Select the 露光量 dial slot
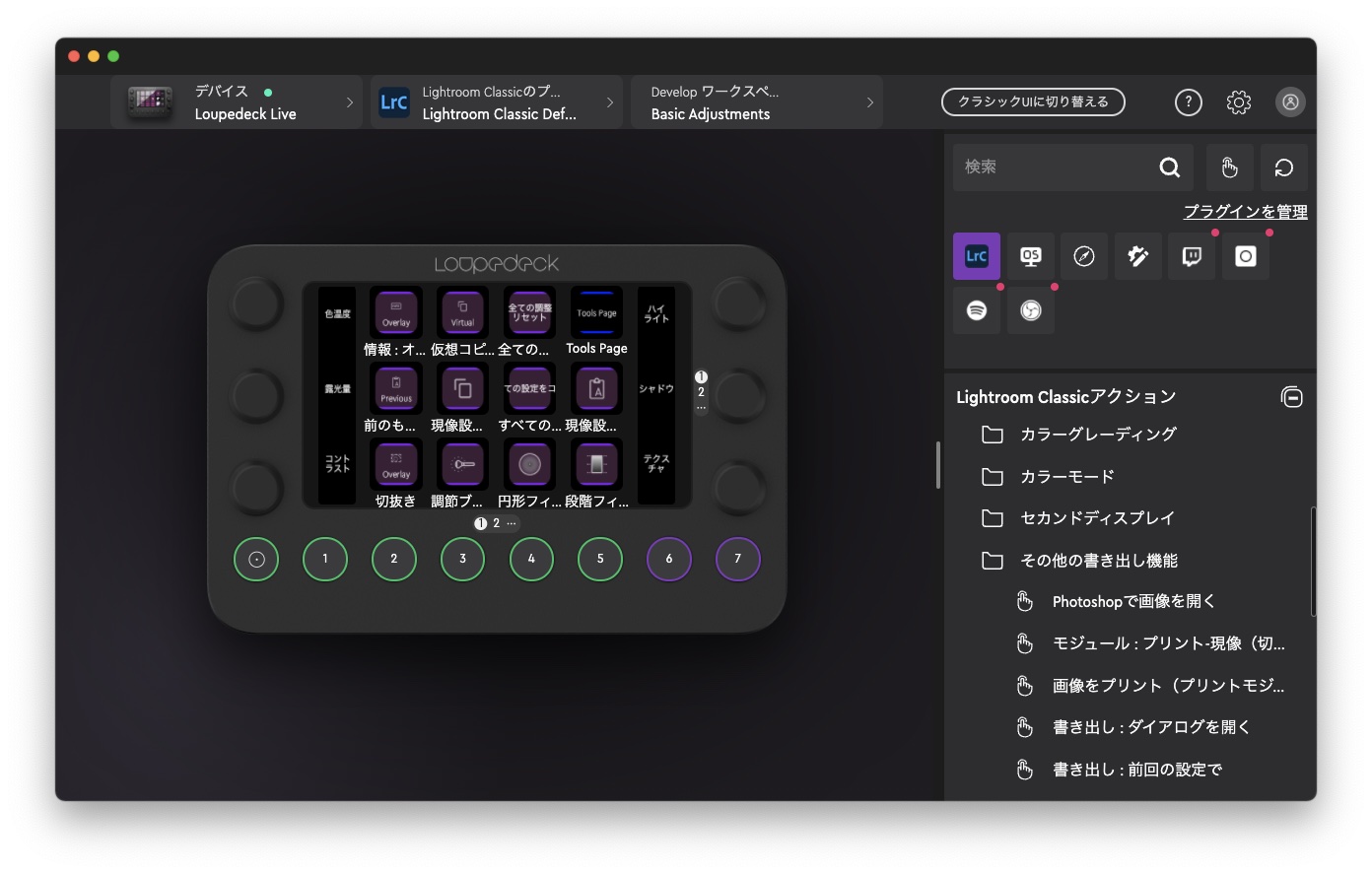Viewport: 1372px width, 874px height. (337, 388)
